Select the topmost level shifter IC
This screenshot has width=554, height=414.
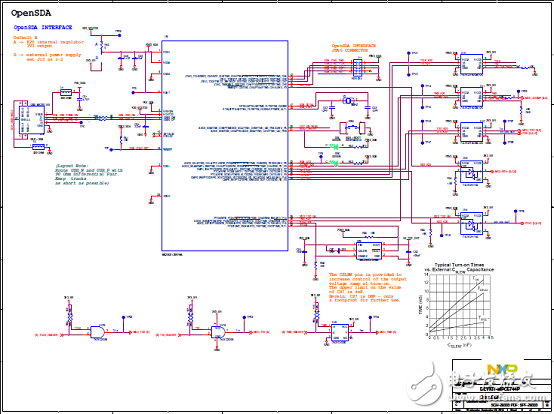[471, 64]
